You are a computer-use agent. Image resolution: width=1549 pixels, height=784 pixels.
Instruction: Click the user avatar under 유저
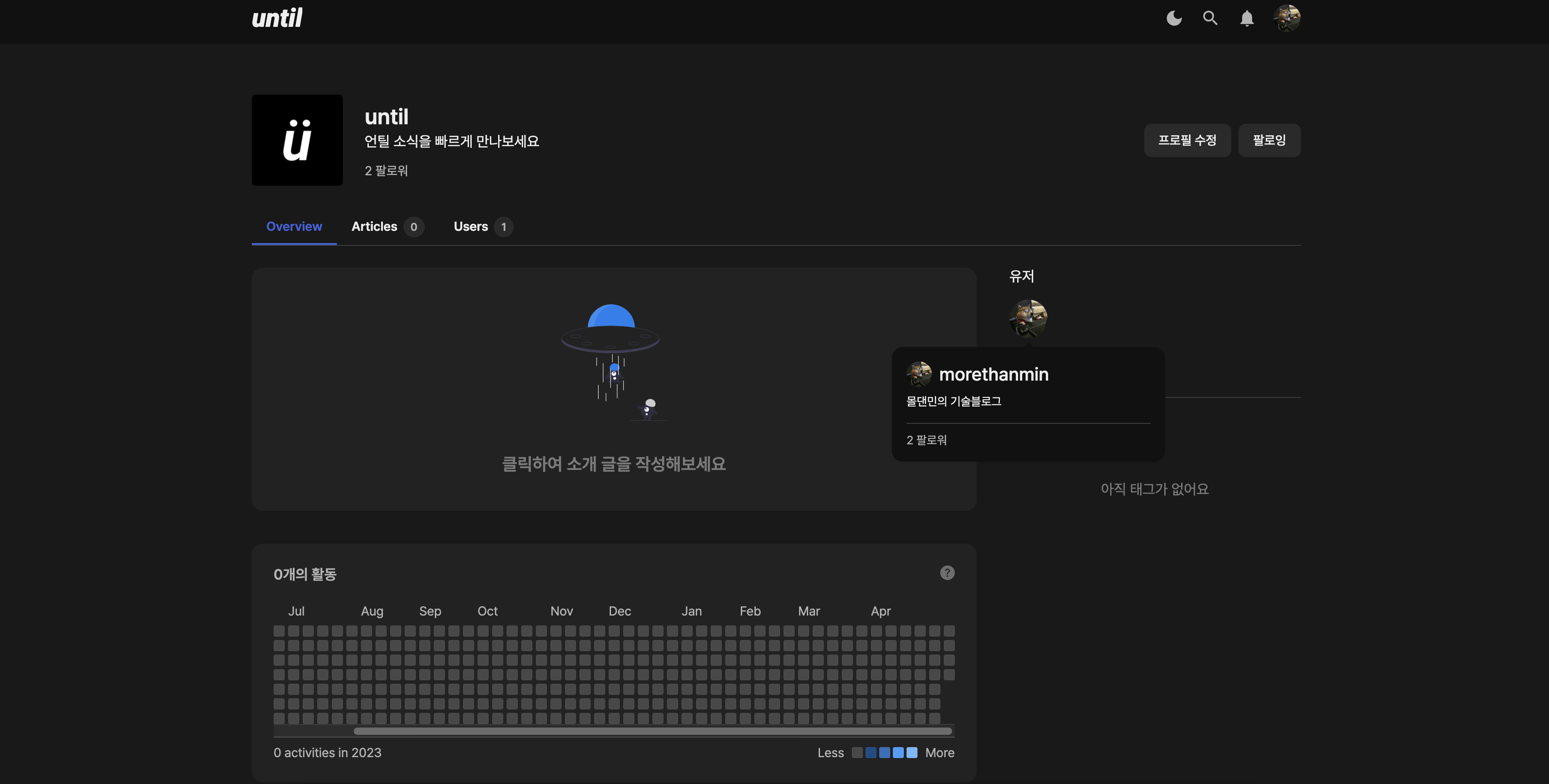(1028, 318)
